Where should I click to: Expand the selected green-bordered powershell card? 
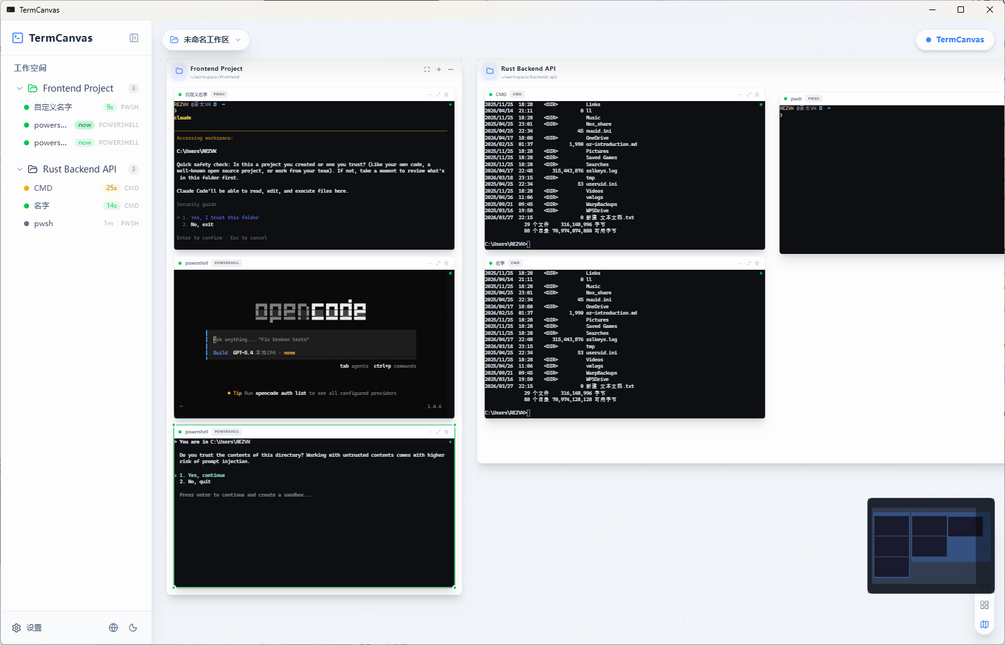click(438, 431)
